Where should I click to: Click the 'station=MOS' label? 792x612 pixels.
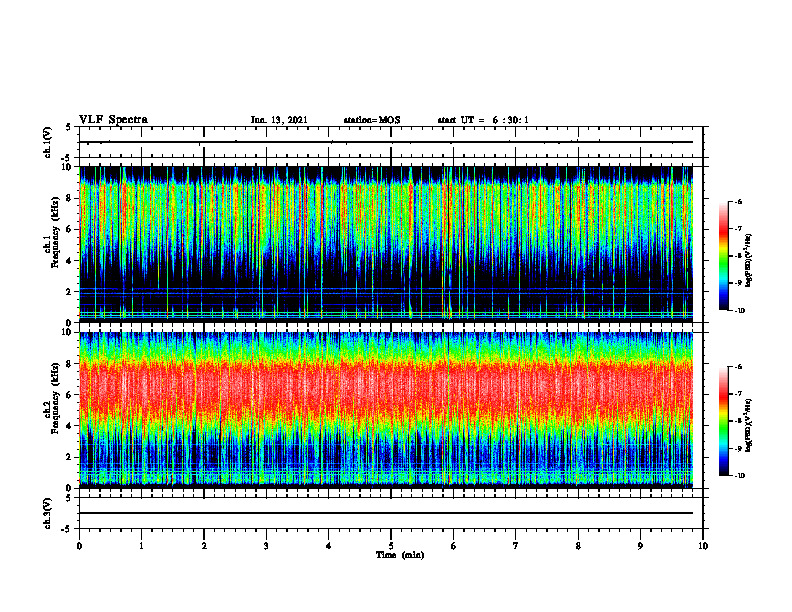[x=372, y=120]
